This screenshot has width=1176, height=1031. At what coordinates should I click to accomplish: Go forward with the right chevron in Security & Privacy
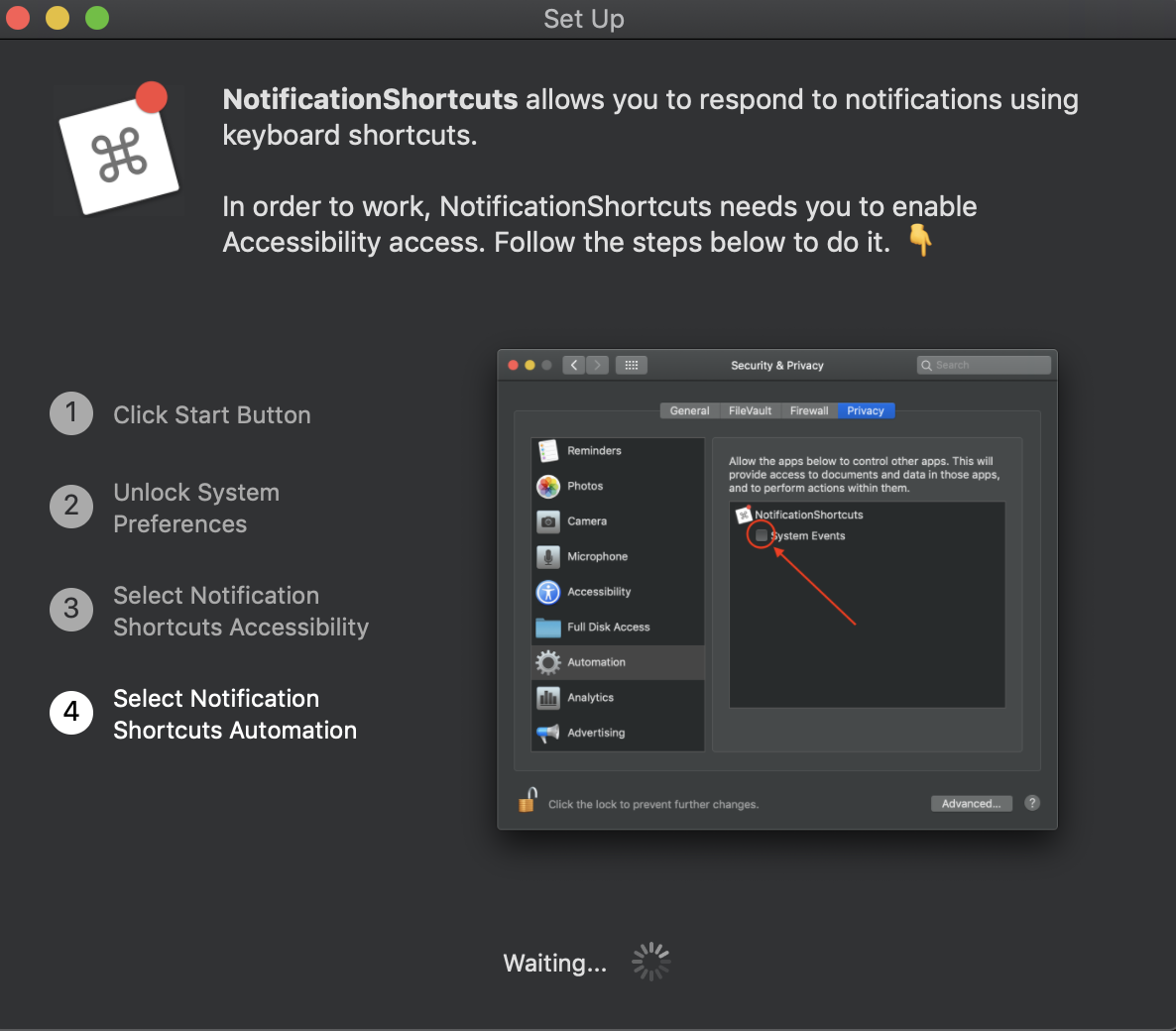coord(597,365)
